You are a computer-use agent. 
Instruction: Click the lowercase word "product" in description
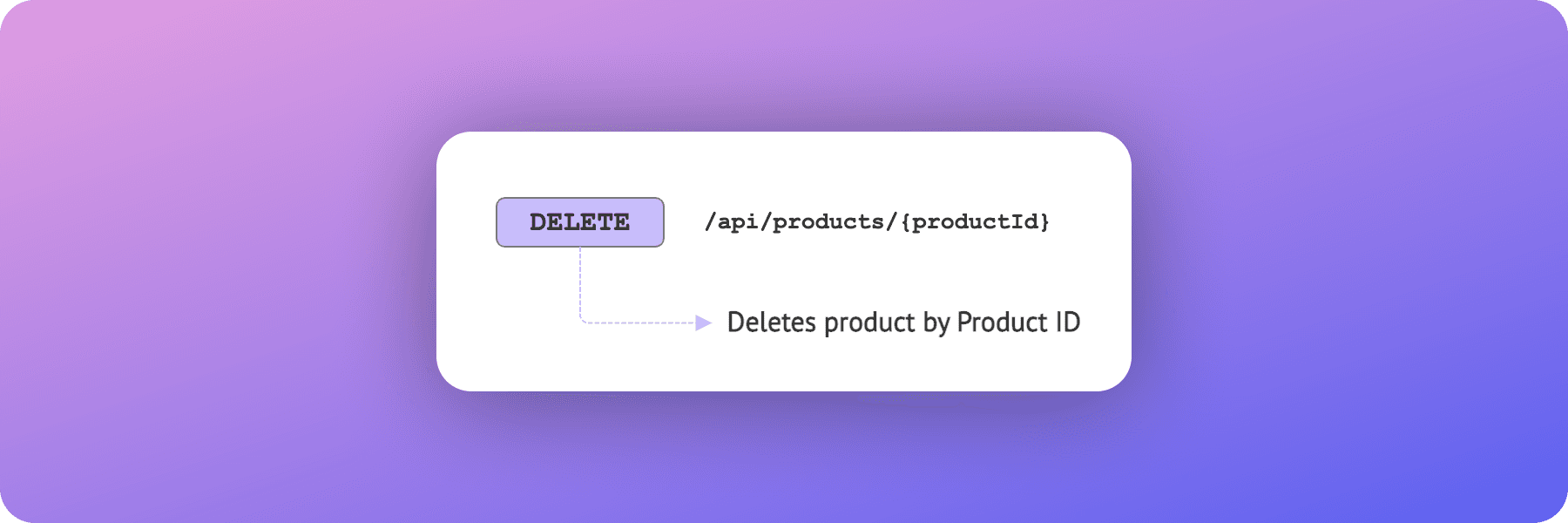pos(869,323)
